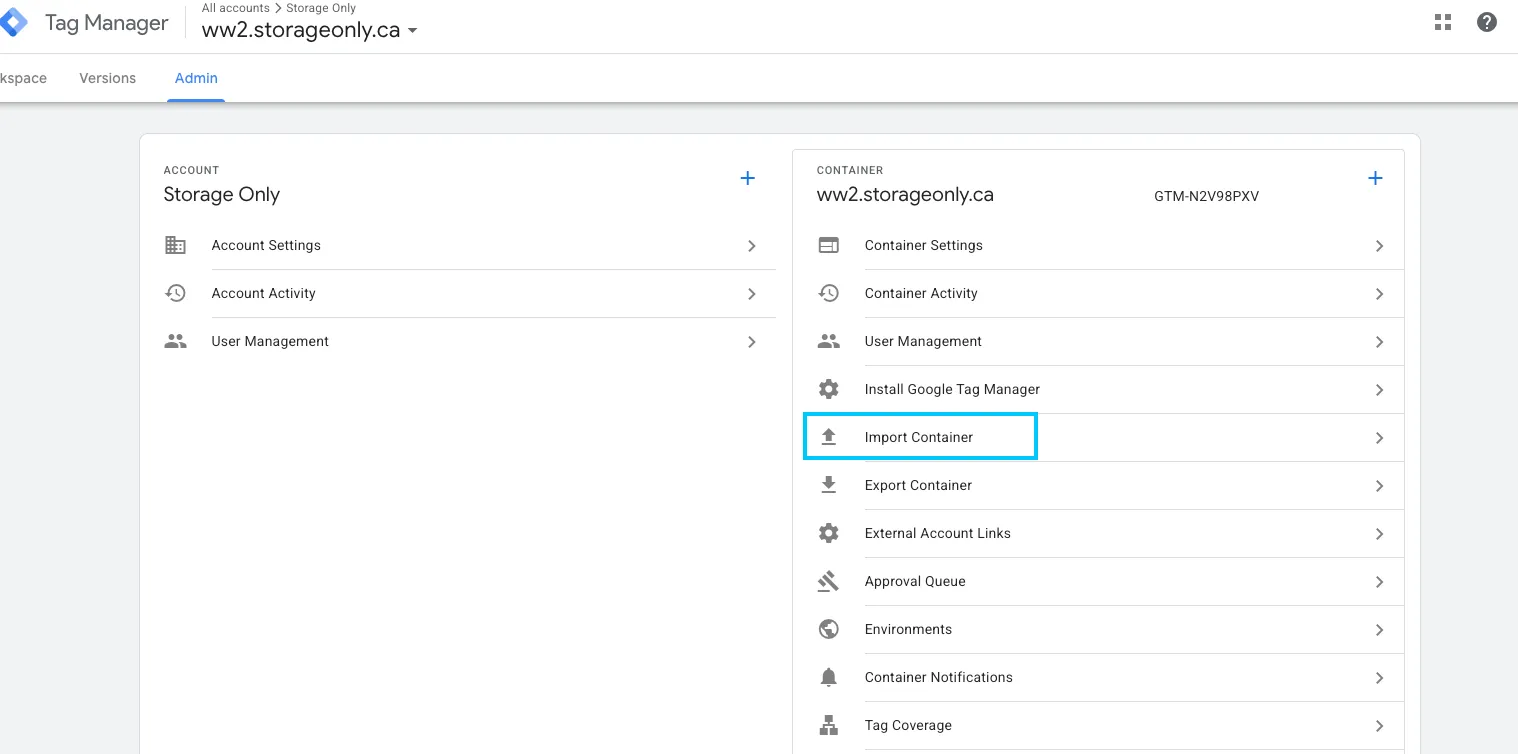The image size is (1518, 754).
Task: Expand Import Container using its chevron
Action: click(x=1379, y=438)
